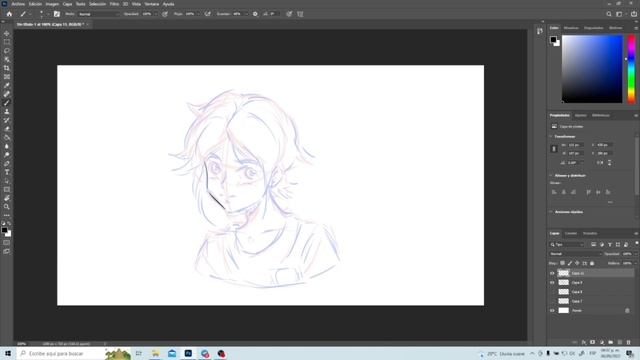Open the Ventana menu
The height and width of the screenshot is (360, 640).
[x=152, y=4]
